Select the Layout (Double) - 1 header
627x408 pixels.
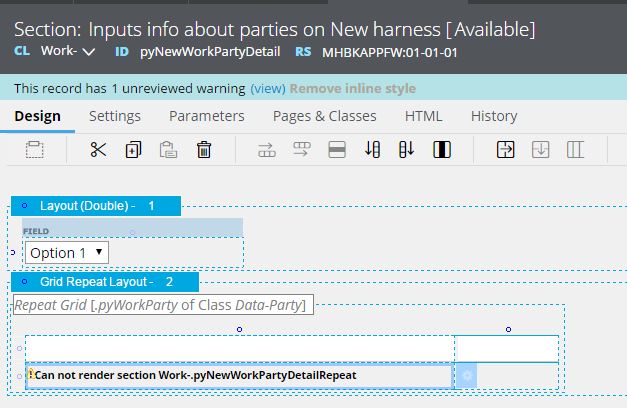tap(96, 206)
